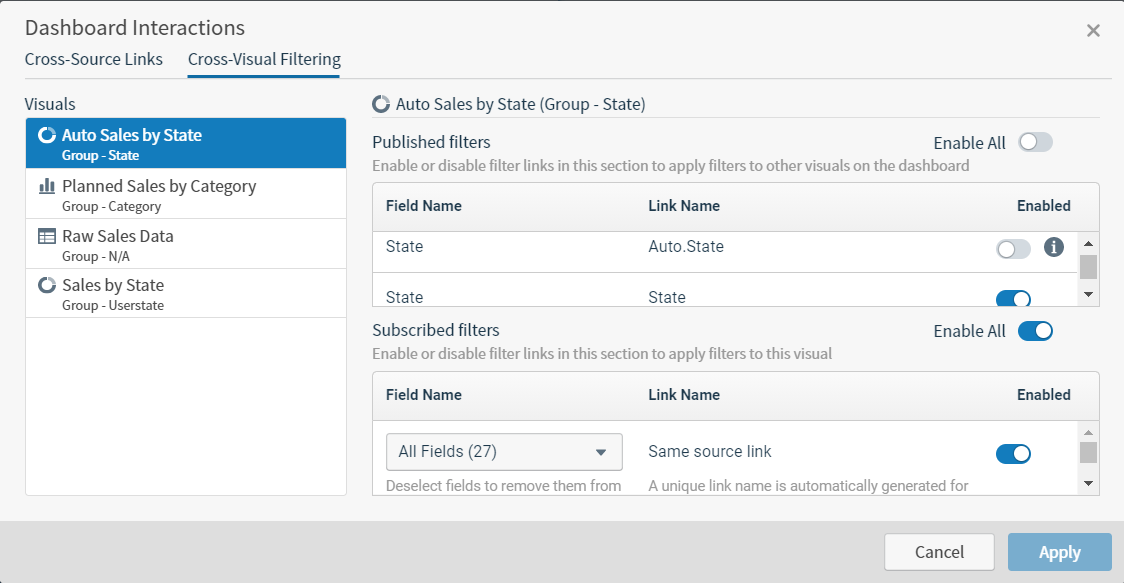Open the All Fields (27) dropdown
This screenshot has height=583, width=1124.
[504, 452]
